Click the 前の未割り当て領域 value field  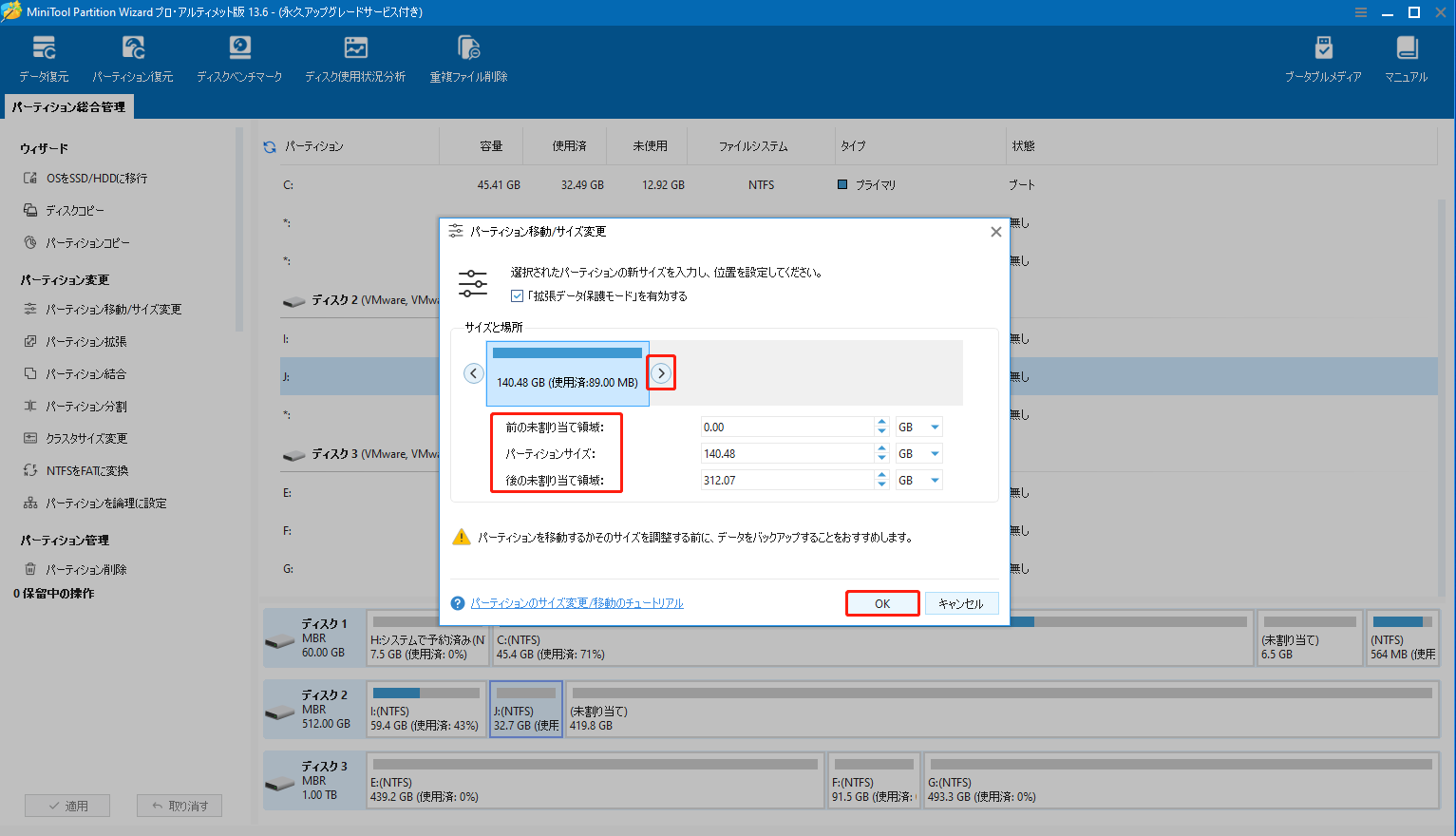[786, 427]
